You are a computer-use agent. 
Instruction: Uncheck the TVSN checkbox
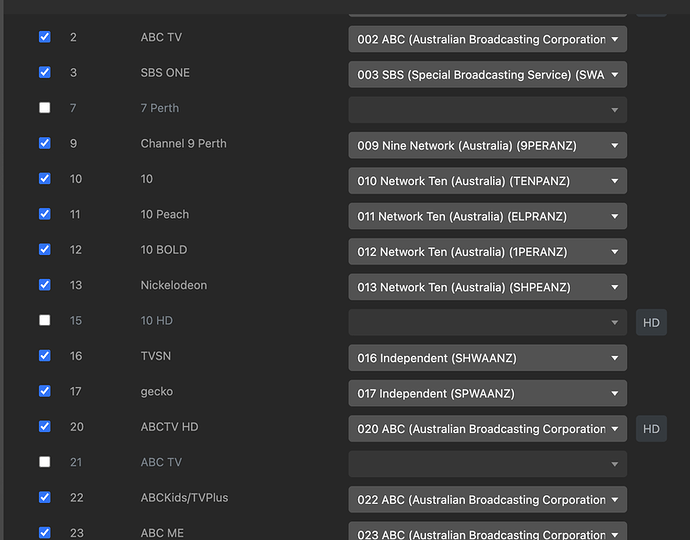(44, 356)
